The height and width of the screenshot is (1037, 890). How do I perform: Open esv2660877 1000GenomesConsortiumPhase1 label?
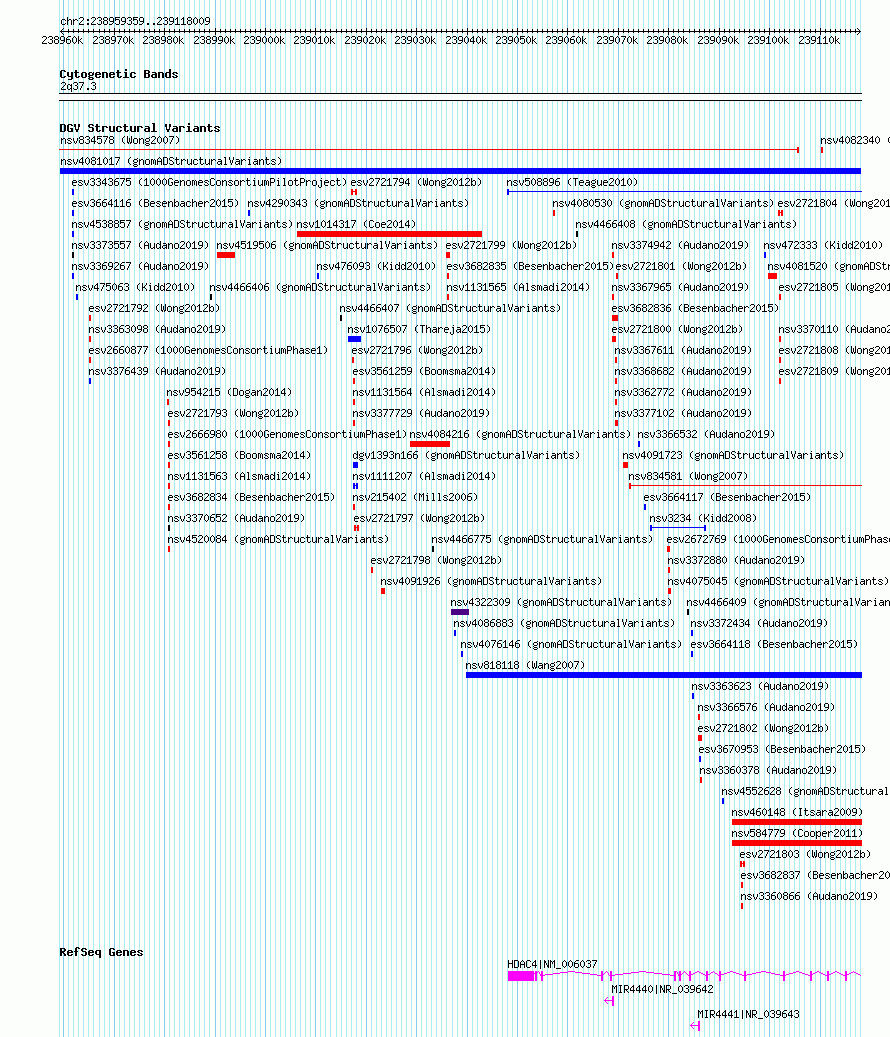(x=208, y=351)
